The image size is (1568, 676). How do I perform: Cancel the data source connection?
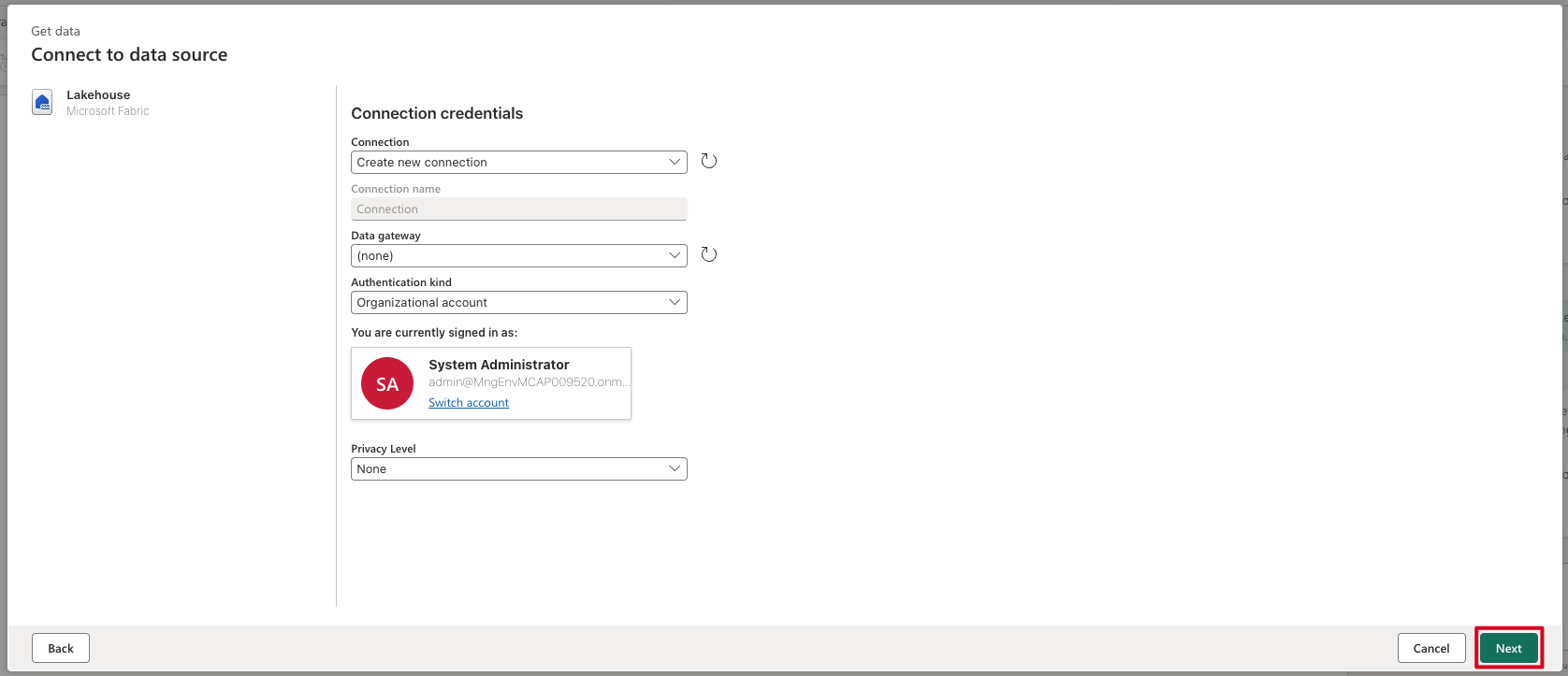click(x=1431, y=648)
